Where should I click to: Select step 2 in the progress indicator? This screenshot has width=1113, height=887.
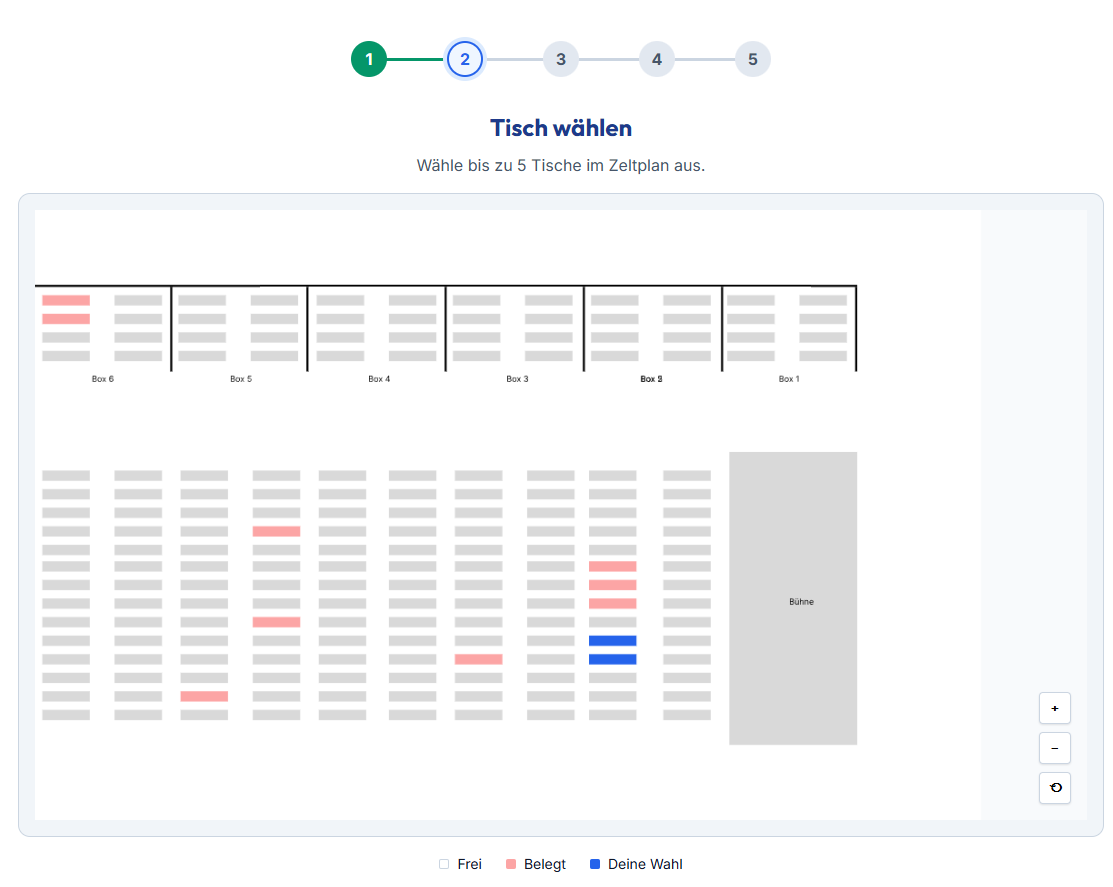[465, 60]
